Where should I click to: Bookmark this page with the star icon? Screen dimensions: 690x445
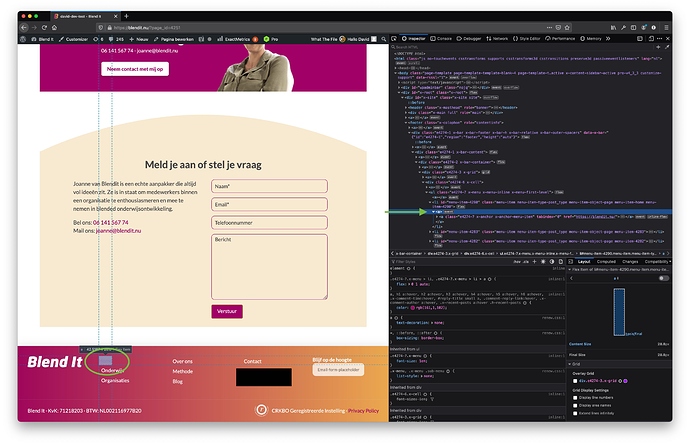pos(568,27)
